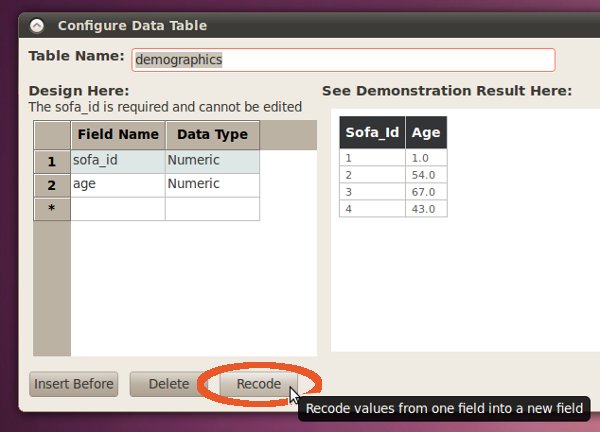Image resolution: width=600 pixels, height=432 pixels.
Task: Click the Recode button
Action: click(259, 384)
